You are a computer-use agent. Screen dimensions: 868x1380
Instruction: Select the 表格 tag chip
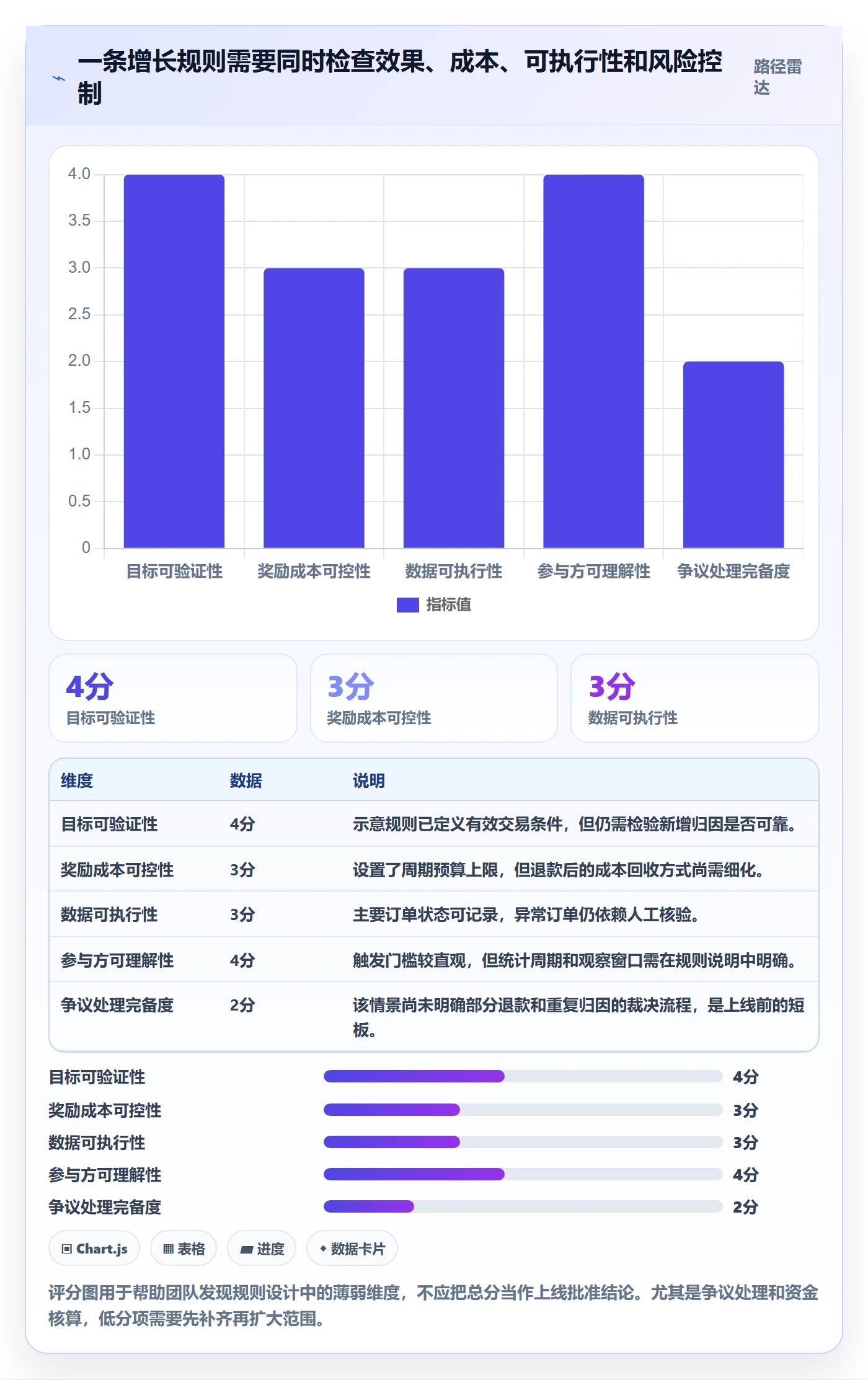pyautogui.click(x=184, y=1249)
